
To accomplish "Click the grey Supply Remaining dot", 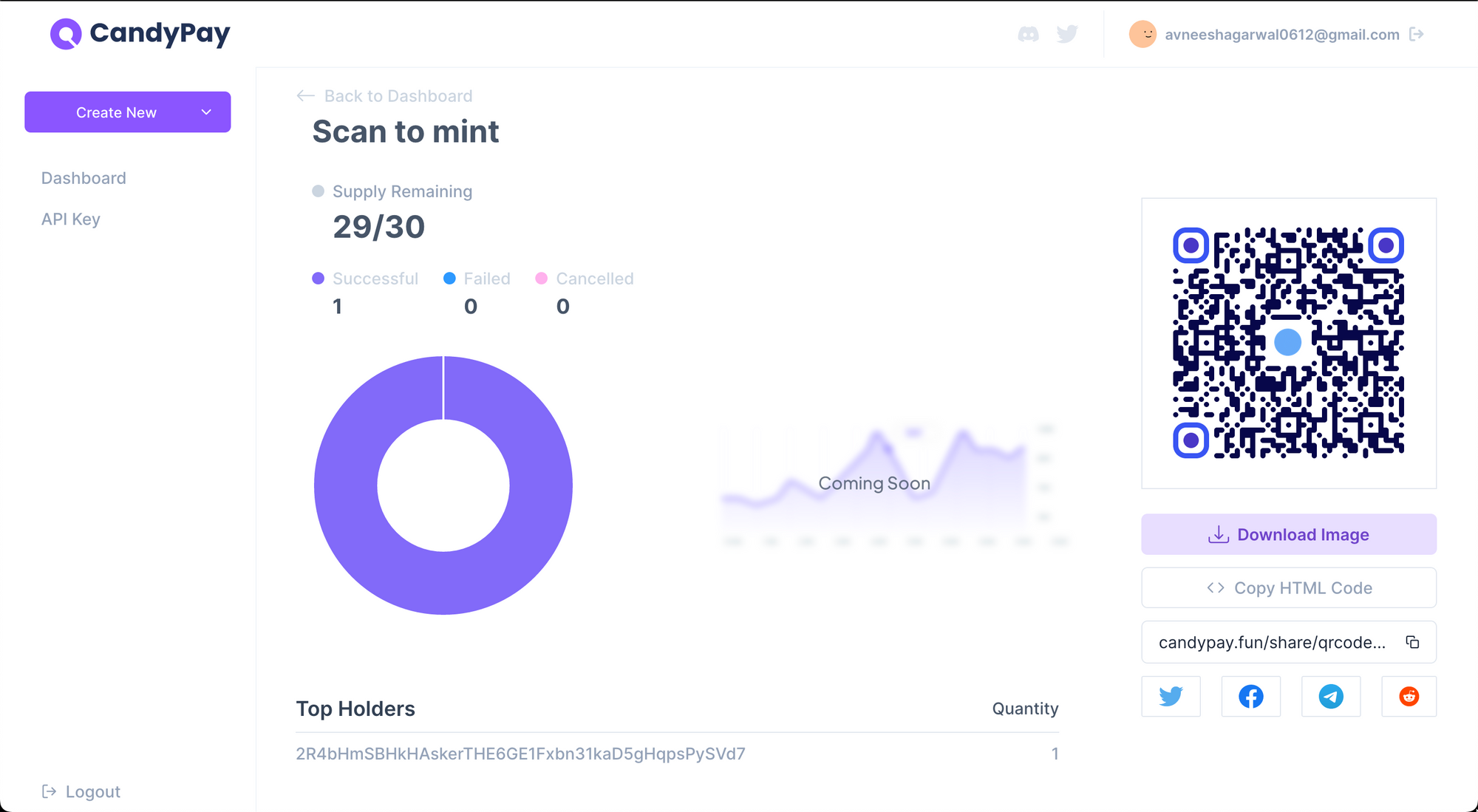I will click(x=319, y=191).
